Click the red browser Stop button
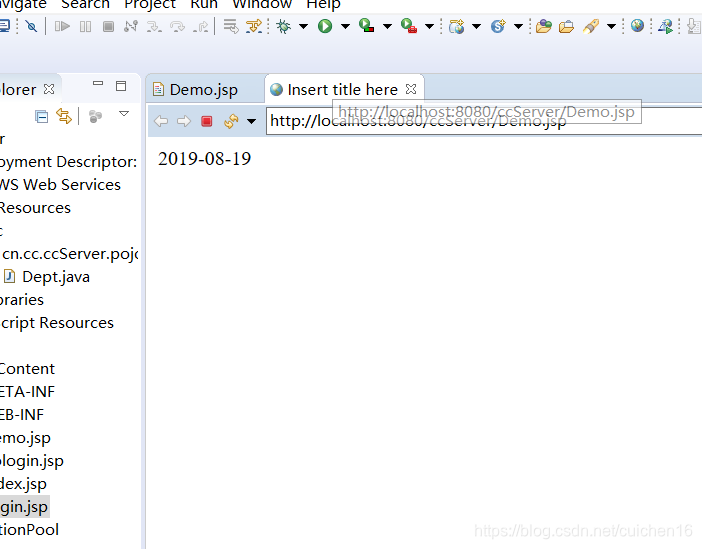 click(206, 121)
